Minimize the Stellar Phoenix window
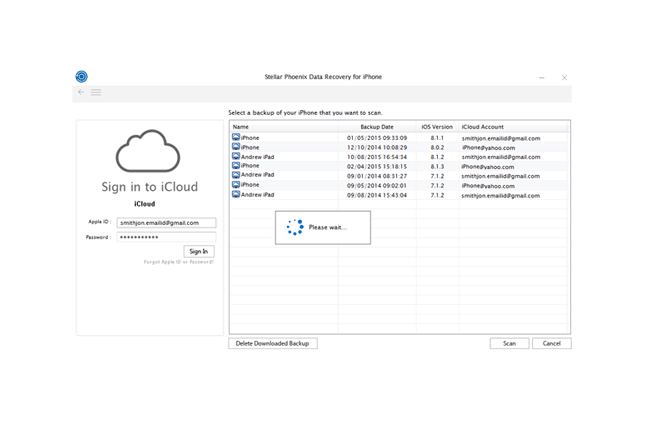The height and width of the screenshot is (421, 645). tap(542, 77)
